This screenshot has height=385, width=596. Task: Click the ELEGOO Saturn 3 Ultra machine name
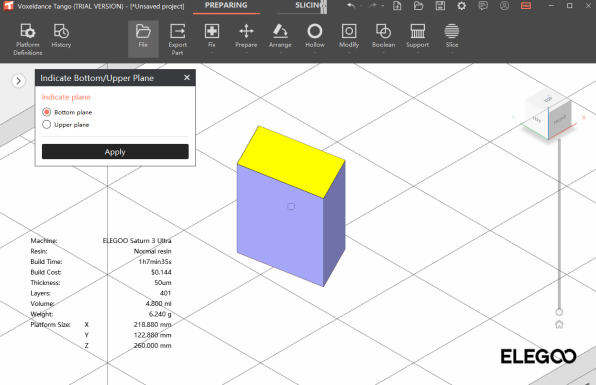pyautogui.click(x=137, y=241)
